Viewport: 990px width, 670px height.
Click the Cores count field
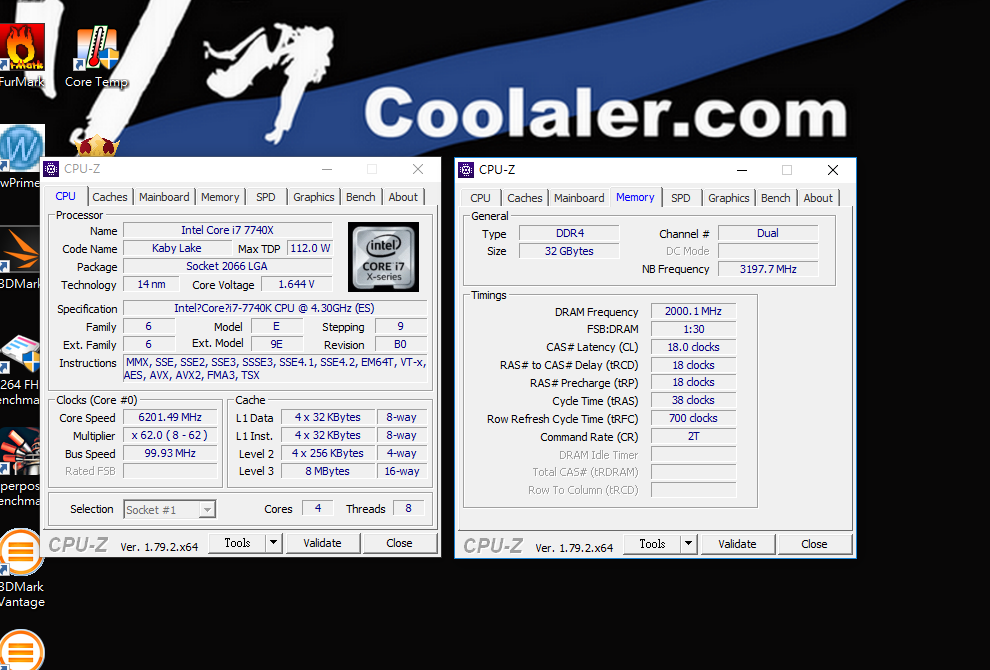pyautogui.click(x=318, y=508)
